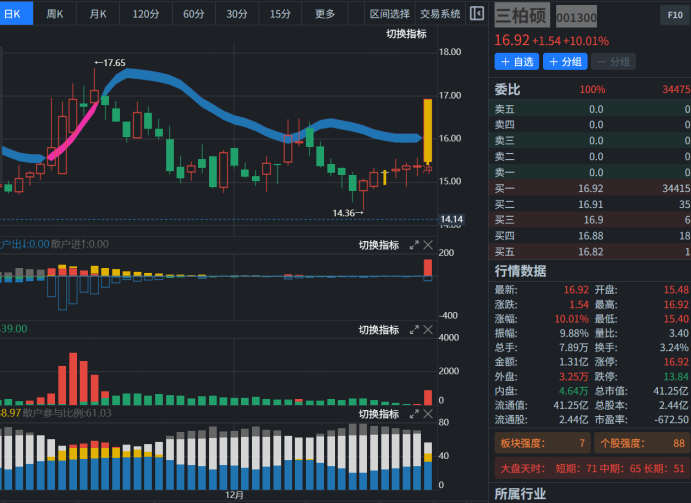Image resolution: width=691 pixels, height=503 pixels.
Task: Add stock to 自选 watchlist
Action: 516,62
